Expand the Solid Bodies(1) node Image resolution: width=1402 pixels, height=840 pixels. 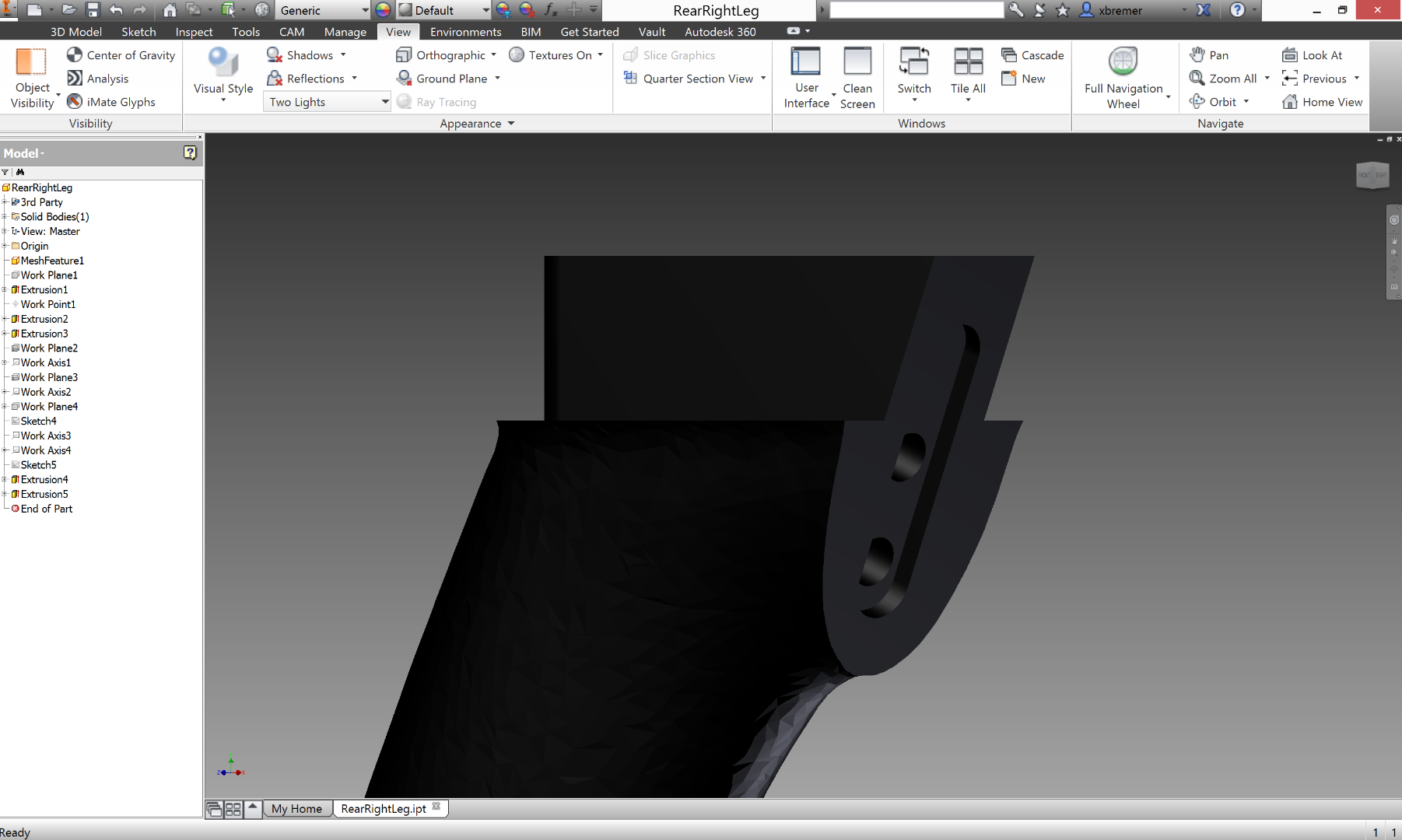[x=5, y=217]
